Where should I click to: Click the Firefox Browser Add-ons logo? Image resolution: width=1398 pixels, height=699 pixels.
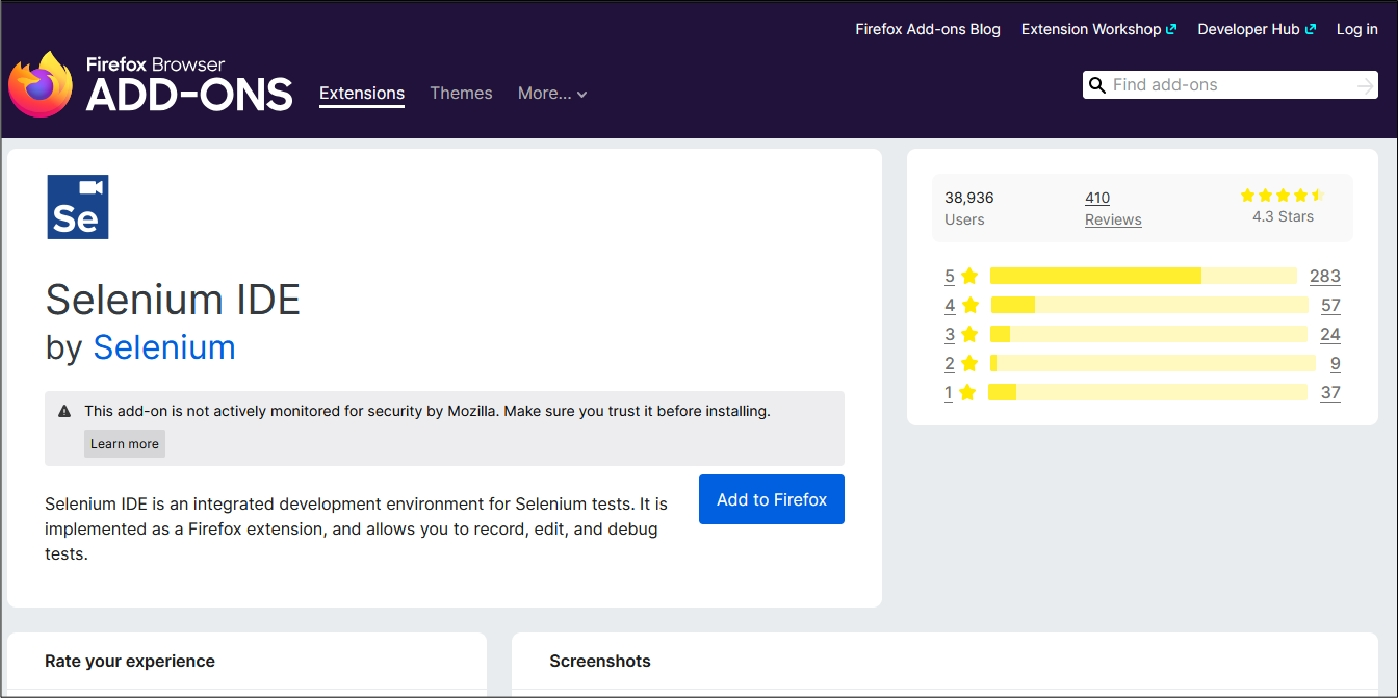pyautogui.click(x=150, y=85)
